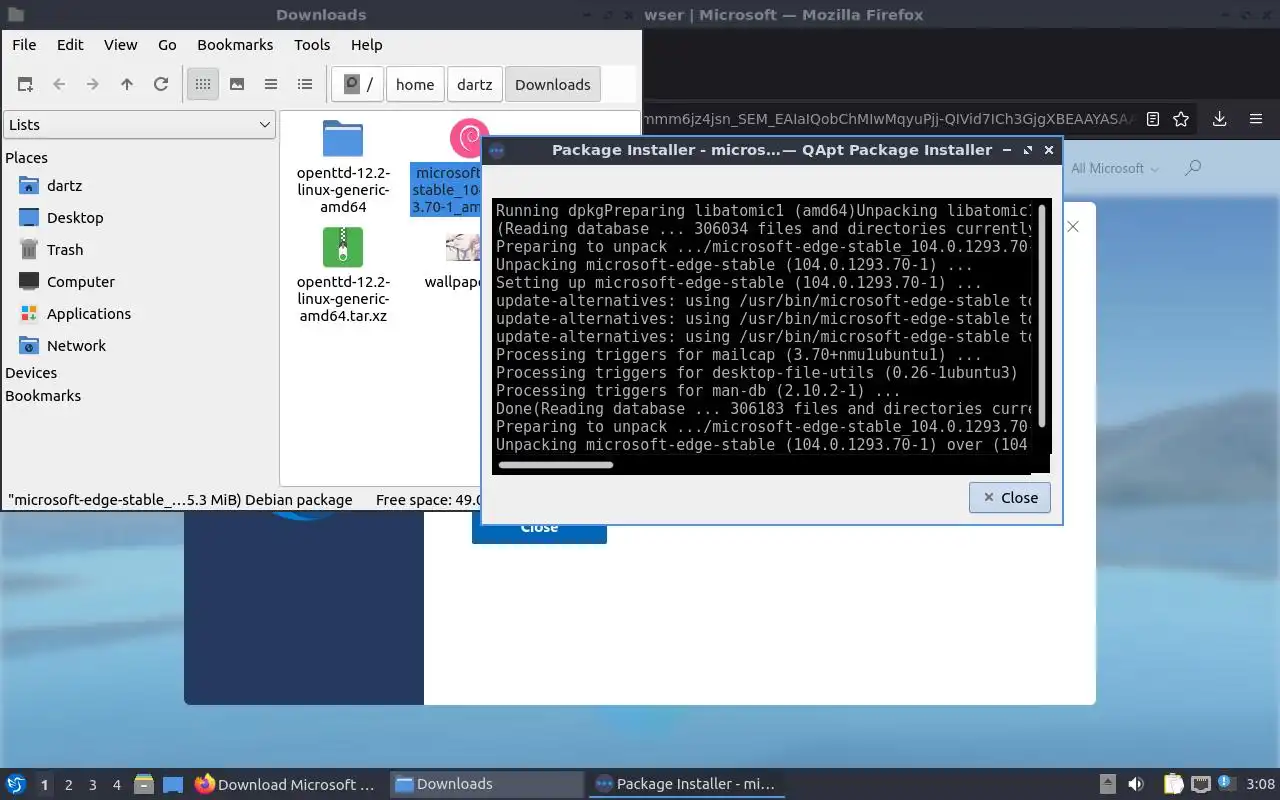The height and width of the screenshot is (800, 1280).
Task: Click the show desktop panel icon
Action: click(173, 785)
